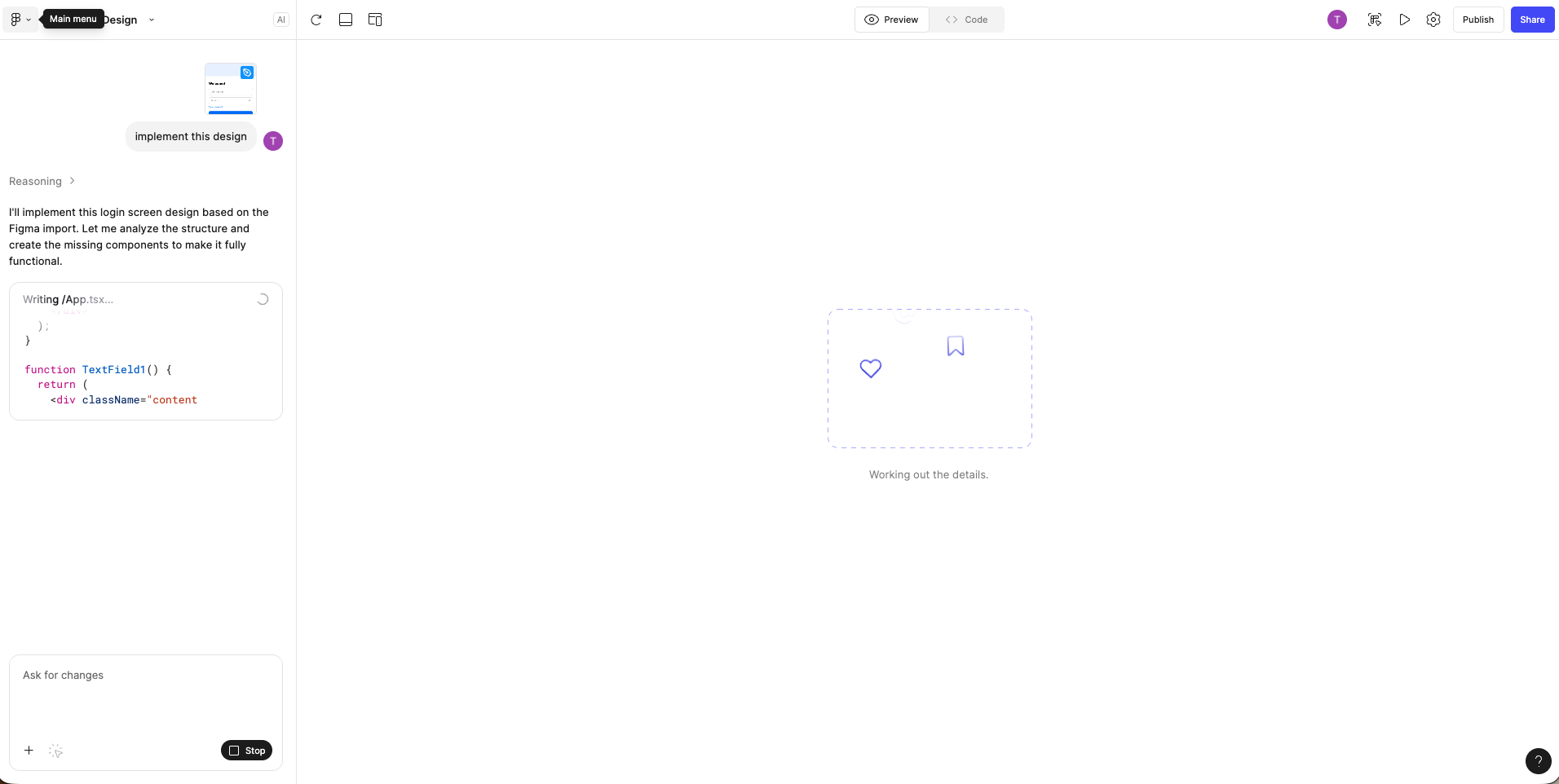Open the settings gear icon
The image size is (1559, 784).
tap(1433, 20)
